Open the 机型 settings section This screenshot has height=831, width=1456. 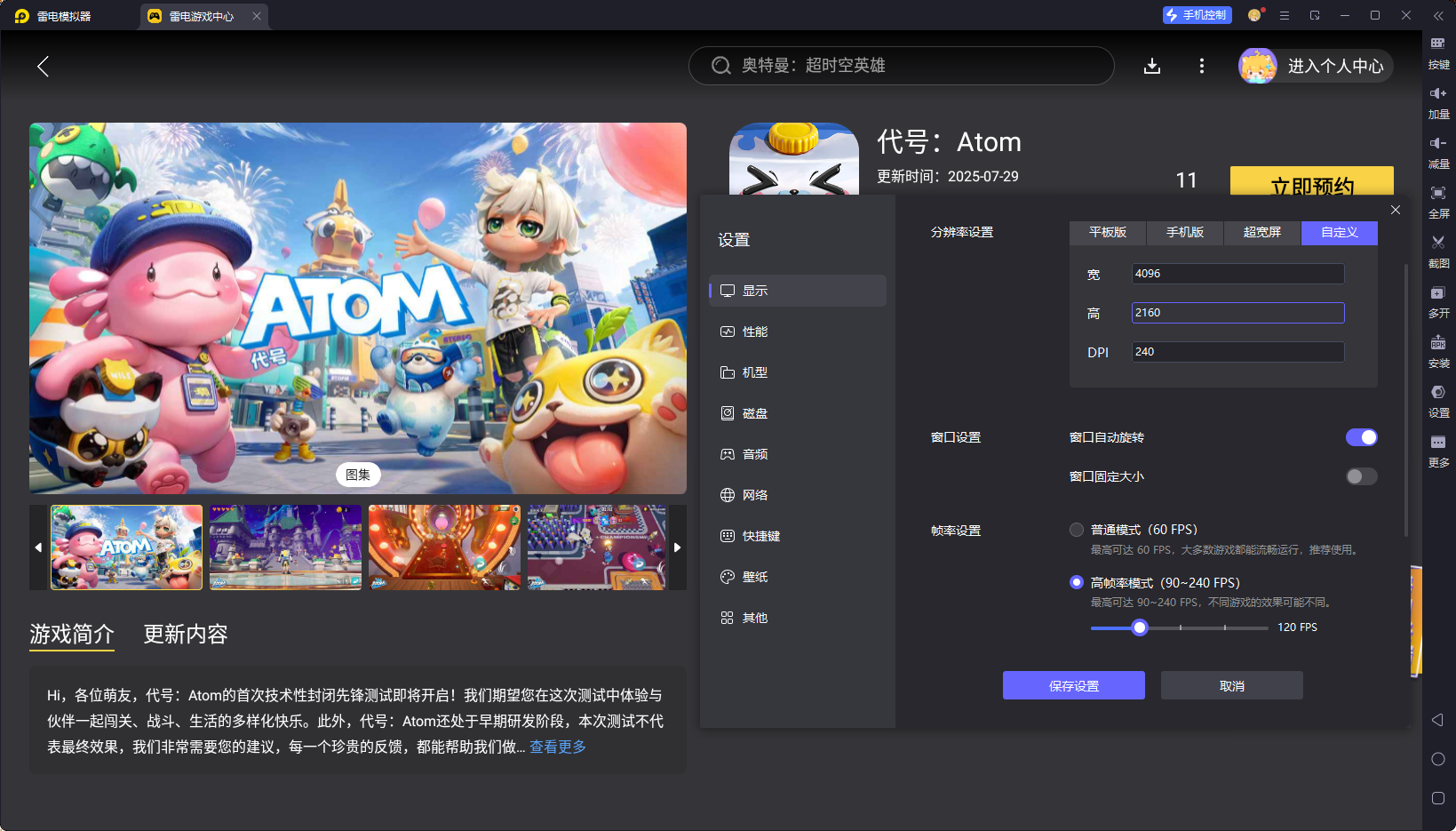798,372
